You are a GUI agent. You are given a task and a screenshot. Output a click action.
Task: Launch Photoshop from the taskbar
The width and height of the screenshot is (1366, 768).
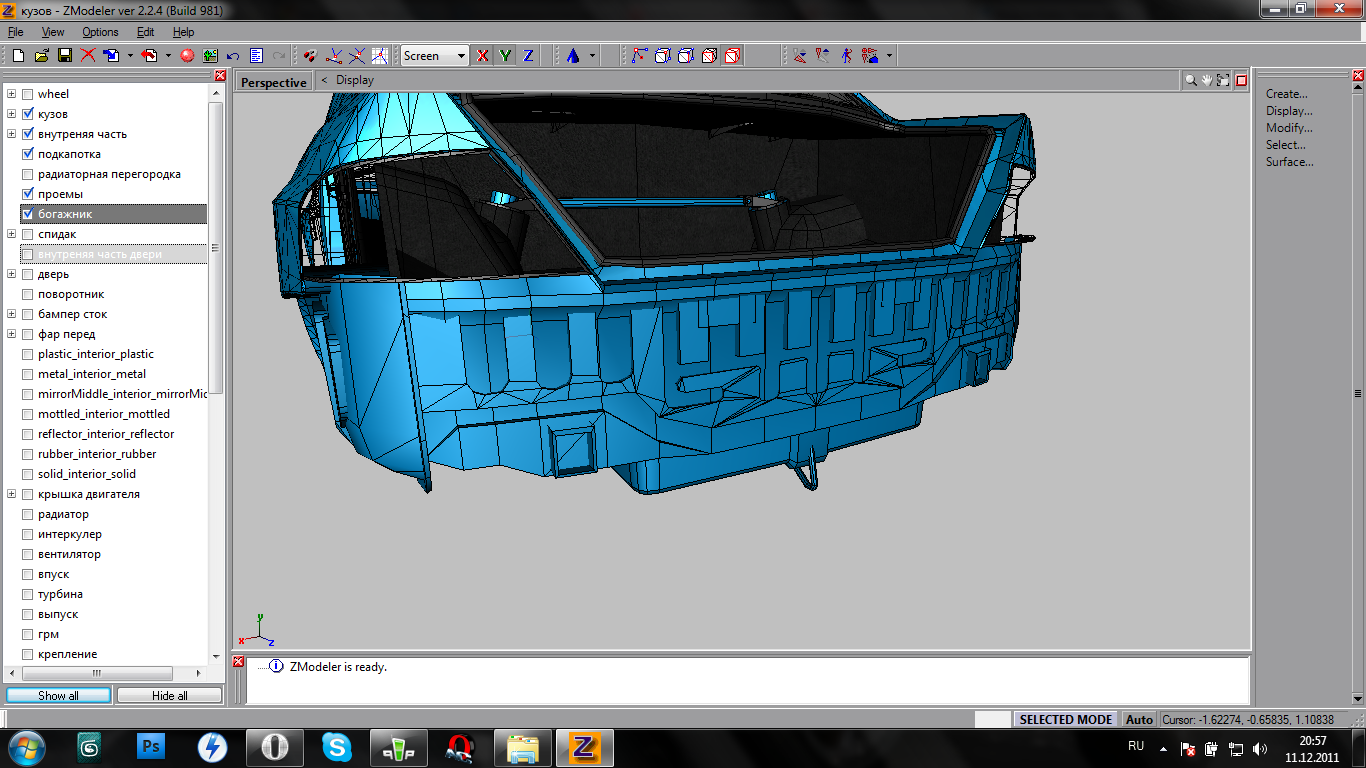pos(152,747)
